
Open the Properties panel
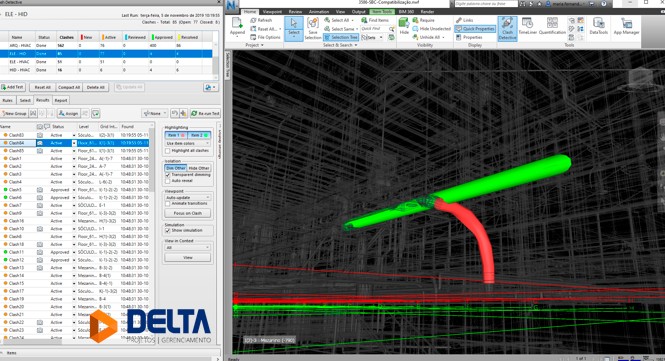tap(469, 37)
